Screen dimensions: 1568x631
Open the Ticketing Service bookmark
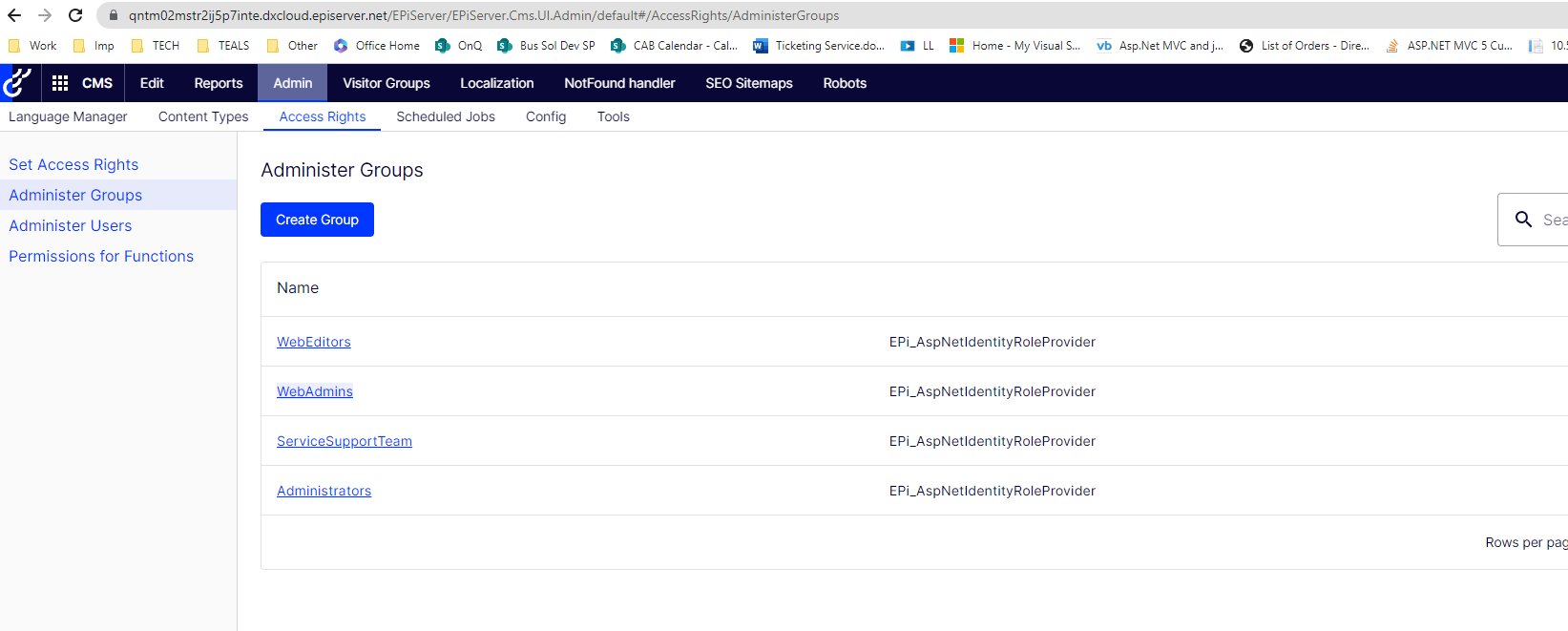click(x=819, y=46)
